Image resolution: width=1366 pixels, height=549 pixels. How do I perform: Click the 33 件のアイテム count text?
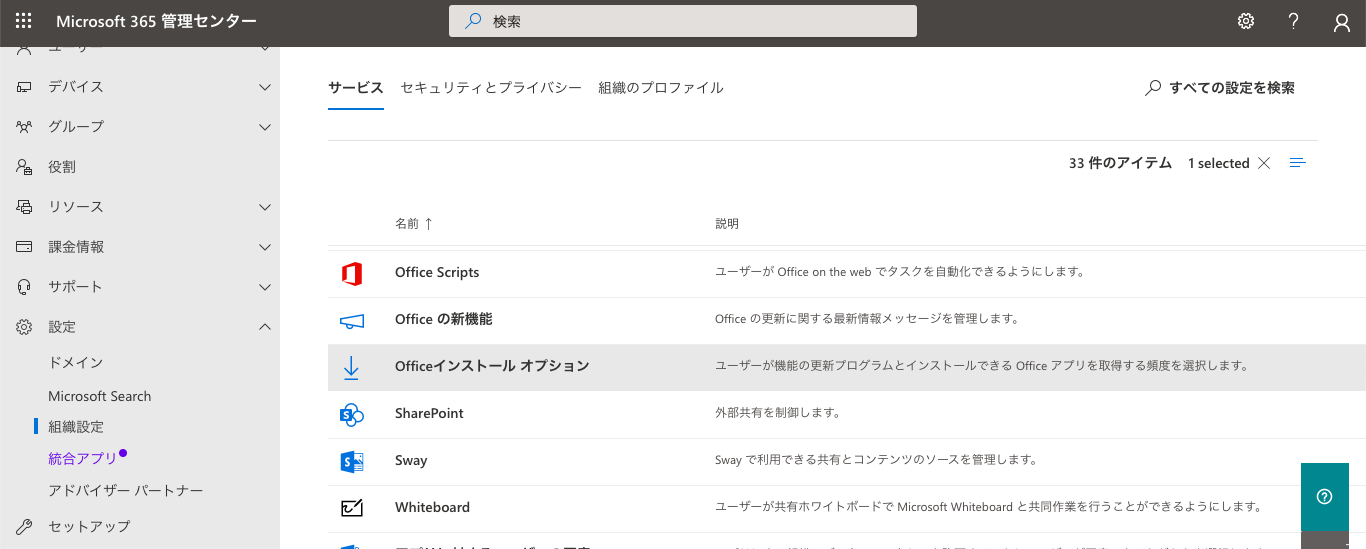(x=1120, y=163)
